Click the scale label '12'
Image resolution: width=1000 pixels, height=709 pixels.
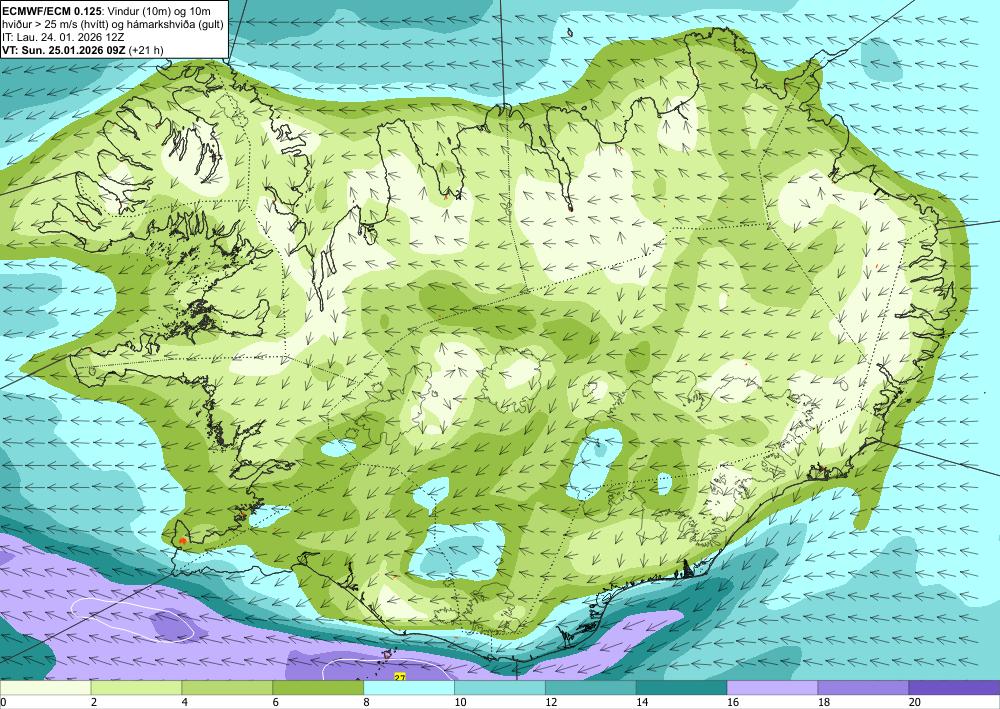551,703
